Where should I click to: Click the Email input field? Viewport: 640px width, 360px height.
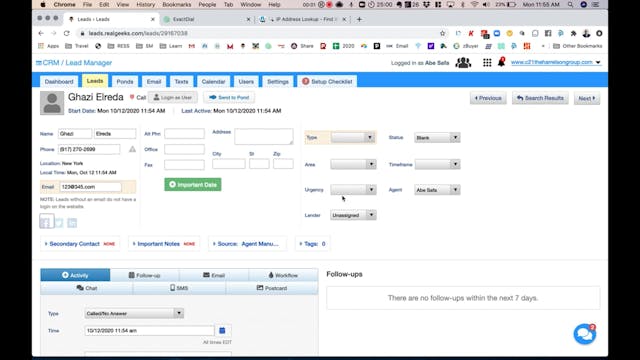(90, 187)
